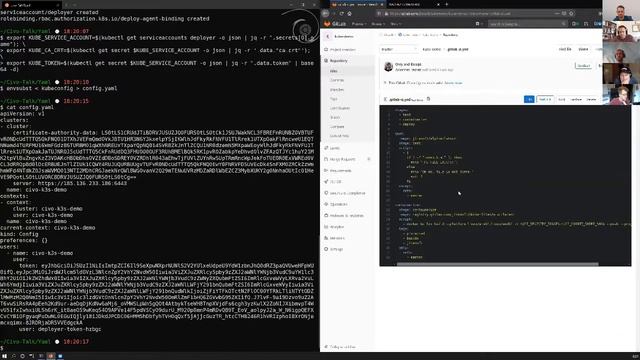This screenshot has width=640, height=360.
Task: Open the master branch dropdown
Action: 399,49
